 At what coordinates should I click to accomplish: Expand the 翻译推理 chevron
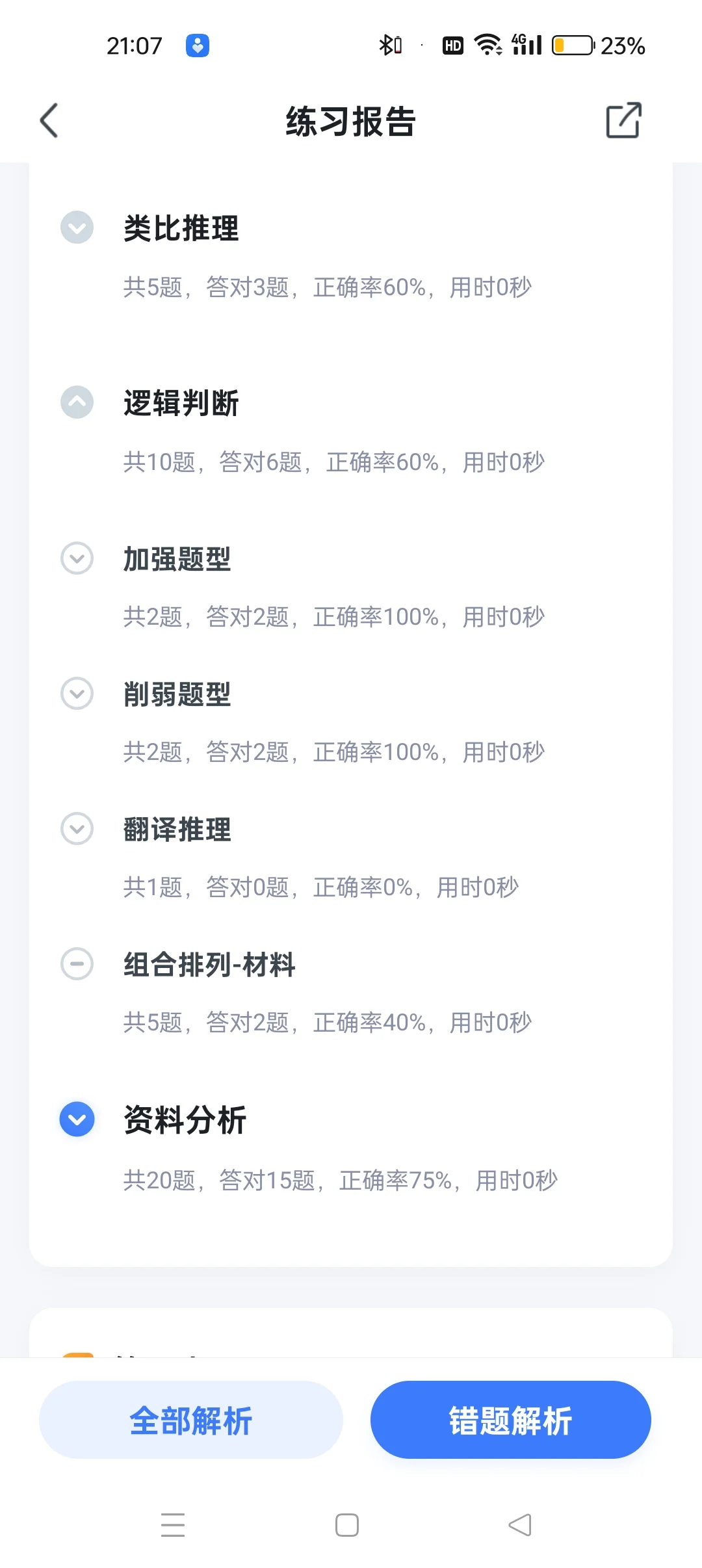(x=77, y=829)
